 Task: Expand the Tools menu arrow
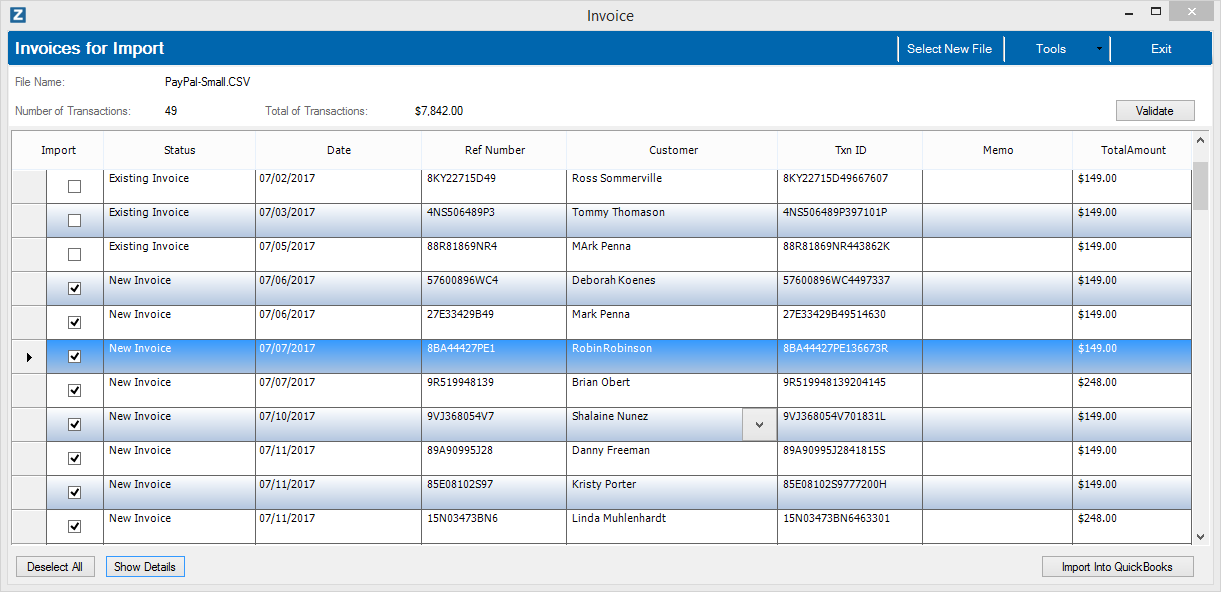click(x=1099, y=49)
